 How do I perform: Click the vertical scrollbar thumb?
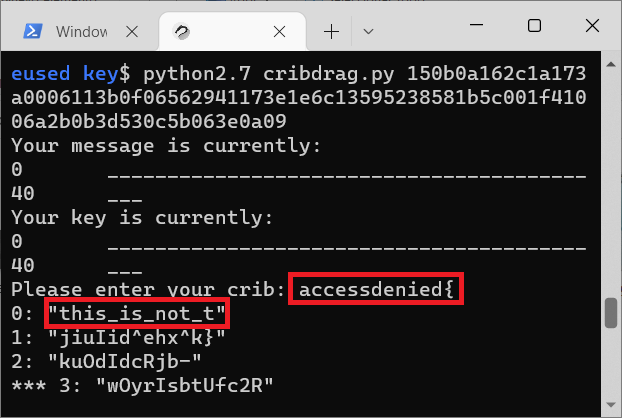coord(611,313)
